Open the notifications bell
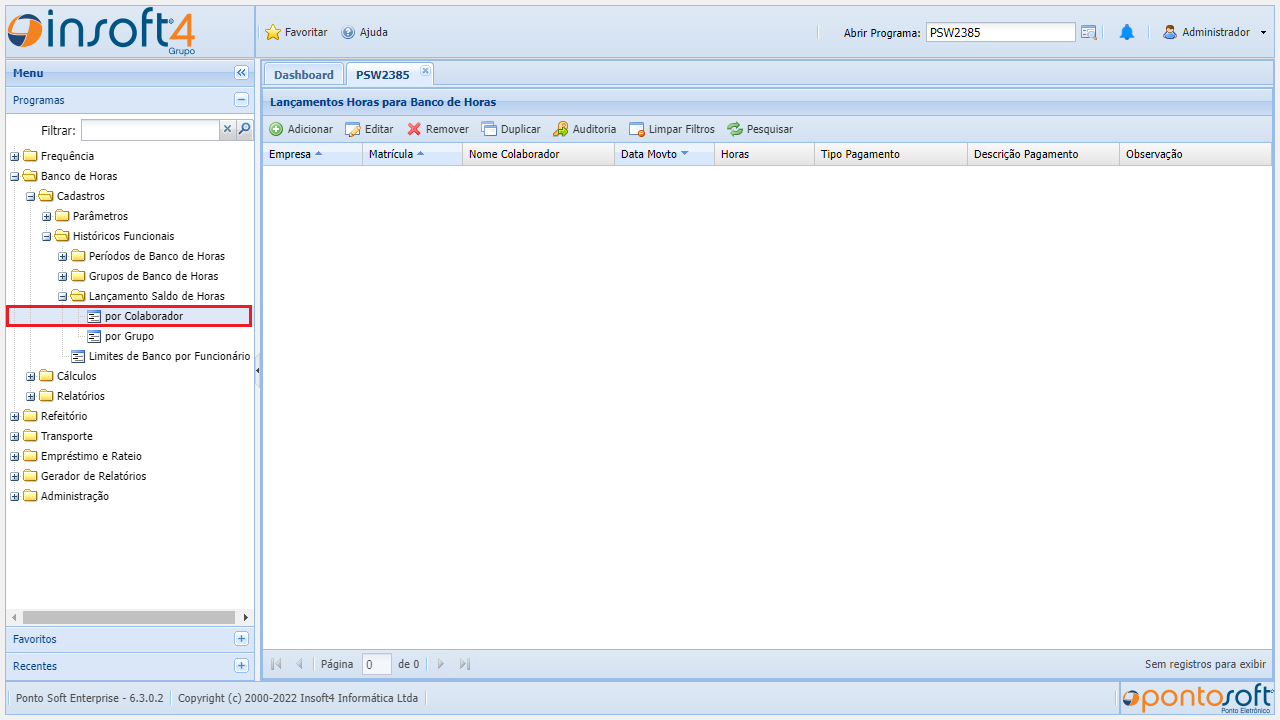1280x720 pixels. point(1127,32)
